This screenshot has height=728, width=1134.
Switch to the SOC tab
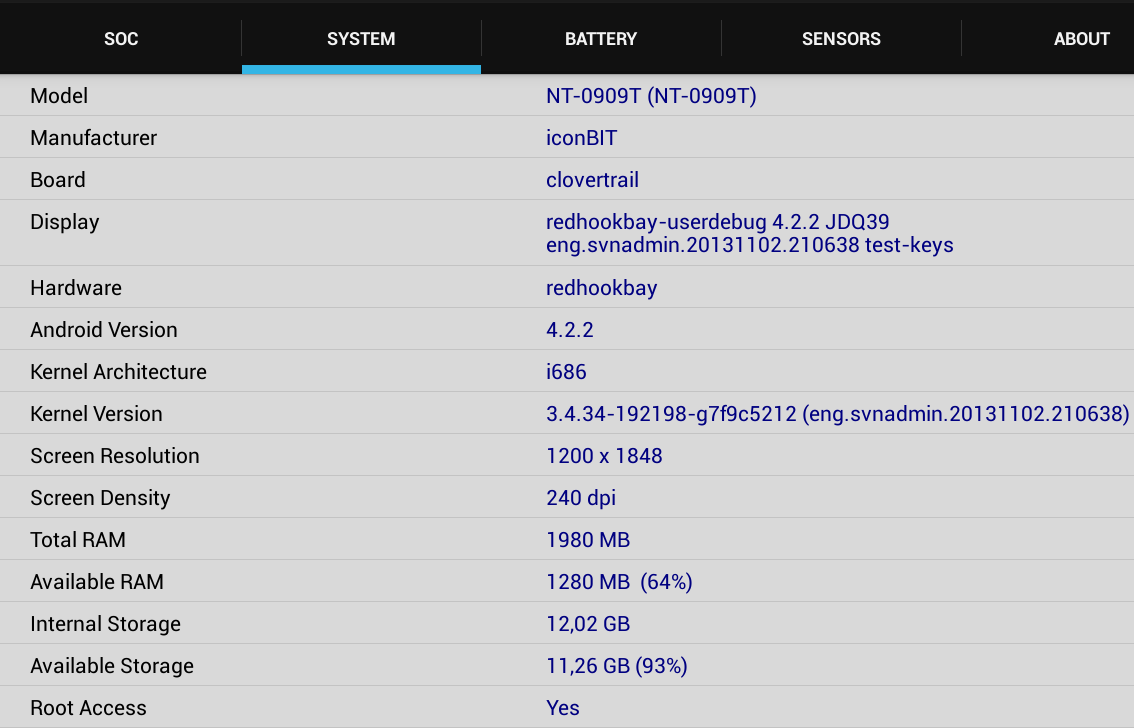click(121, 39)
